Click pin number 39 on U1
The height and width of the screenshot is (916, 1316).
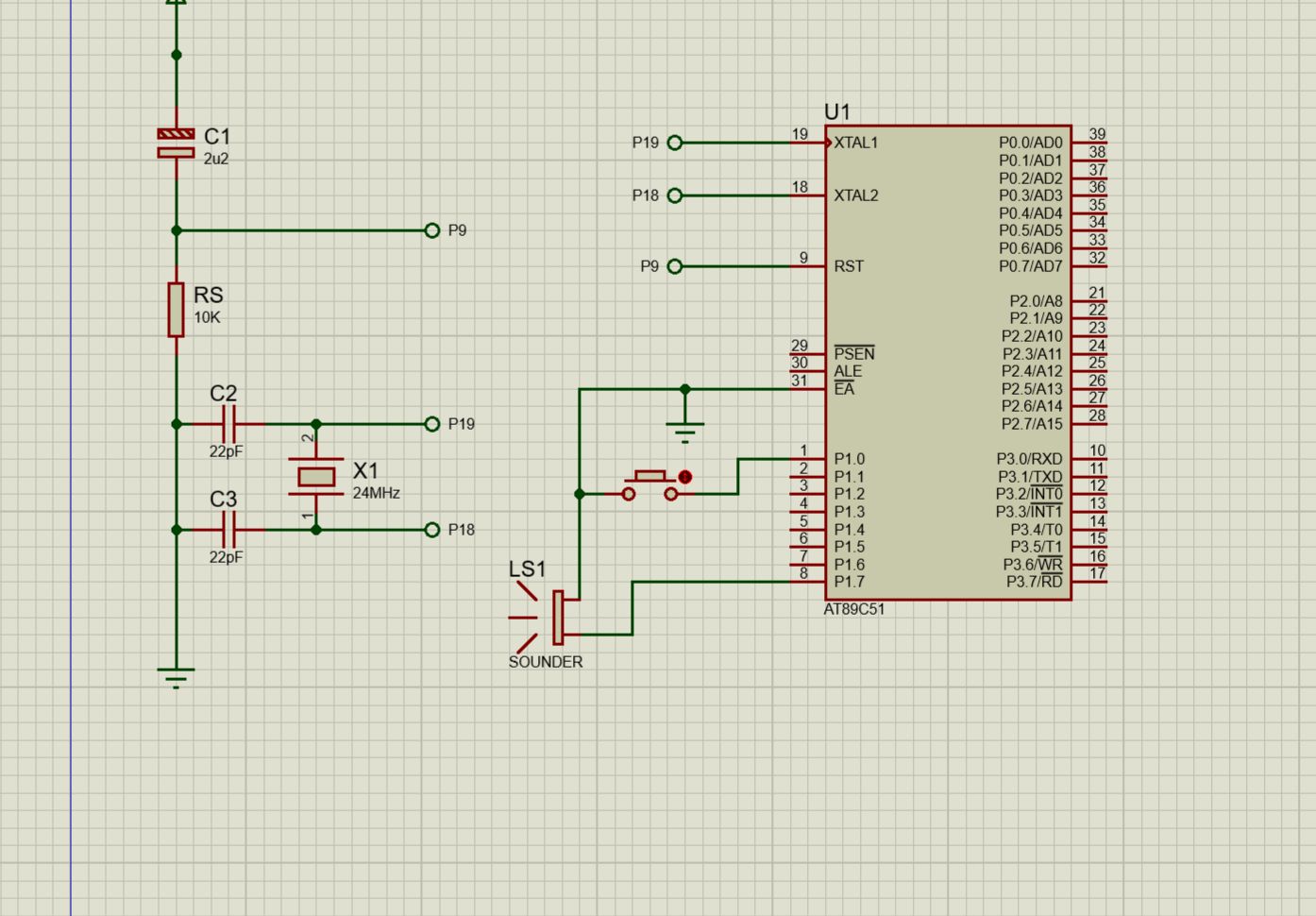tap(1097, 134)
